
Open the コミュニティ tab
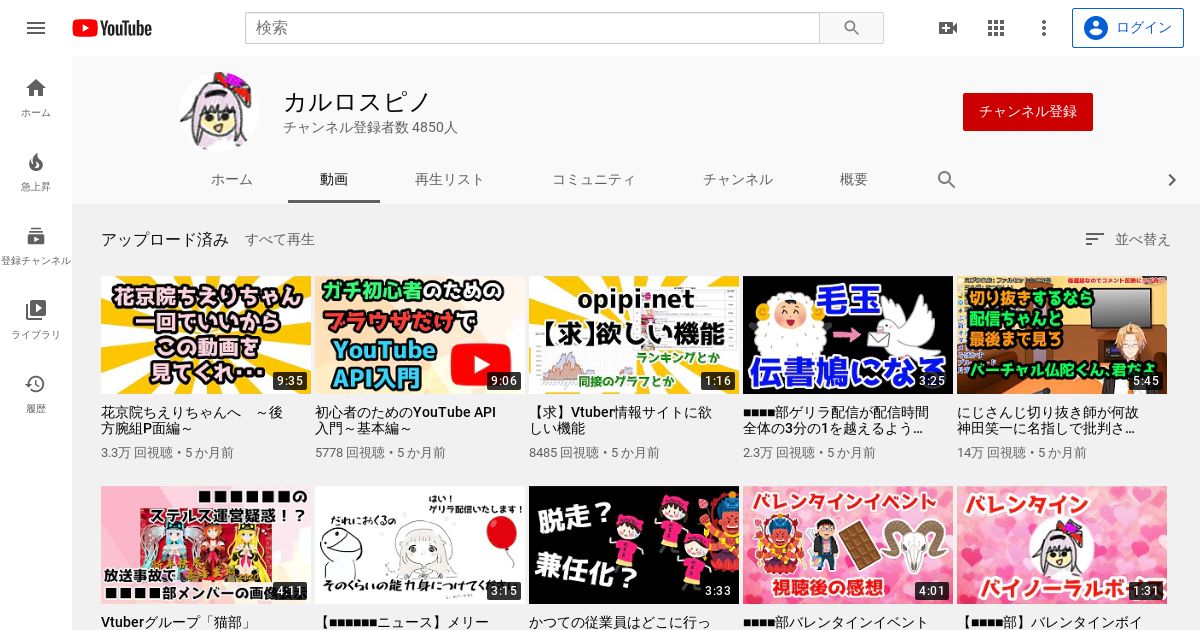click(594, 180)
